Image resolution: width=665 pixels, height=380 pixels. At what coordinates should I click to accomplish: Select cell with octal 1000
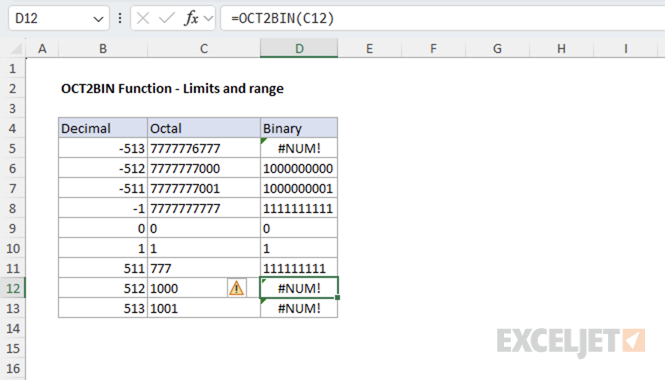pyautogui.click(x=204, y=288)
